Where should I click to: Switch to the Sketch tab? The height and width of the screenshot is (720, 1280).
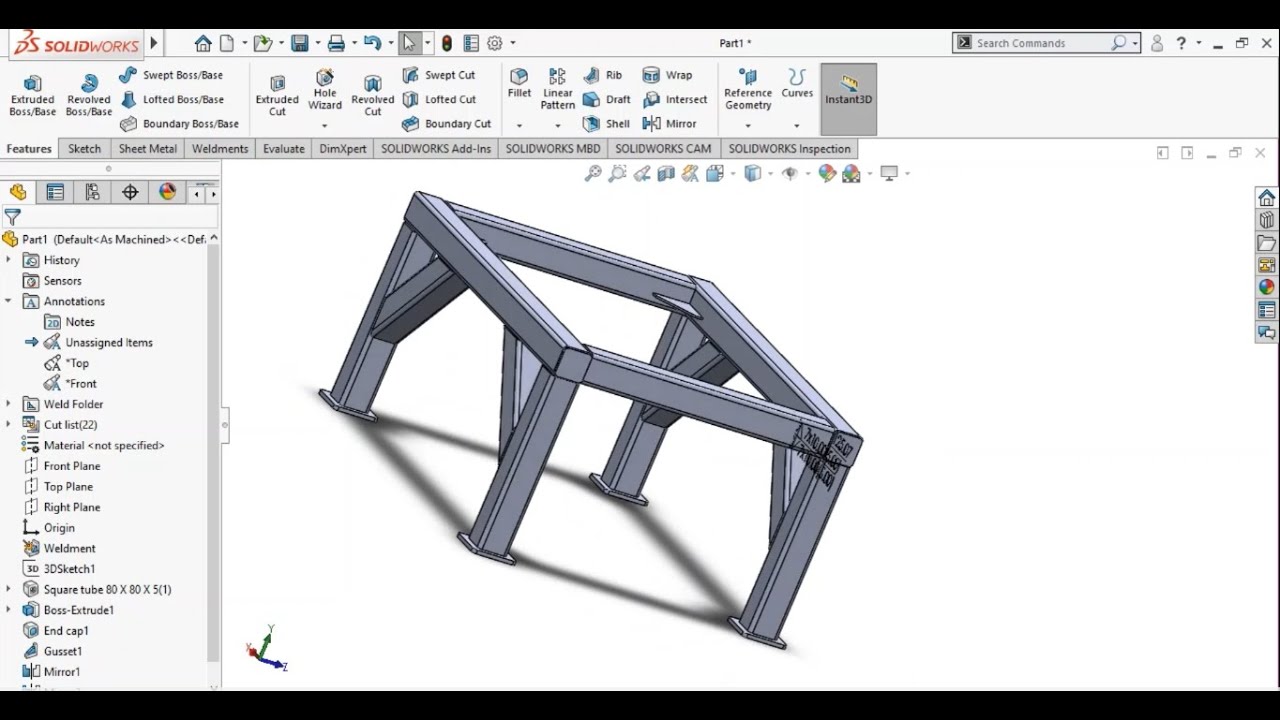[84, 149]
